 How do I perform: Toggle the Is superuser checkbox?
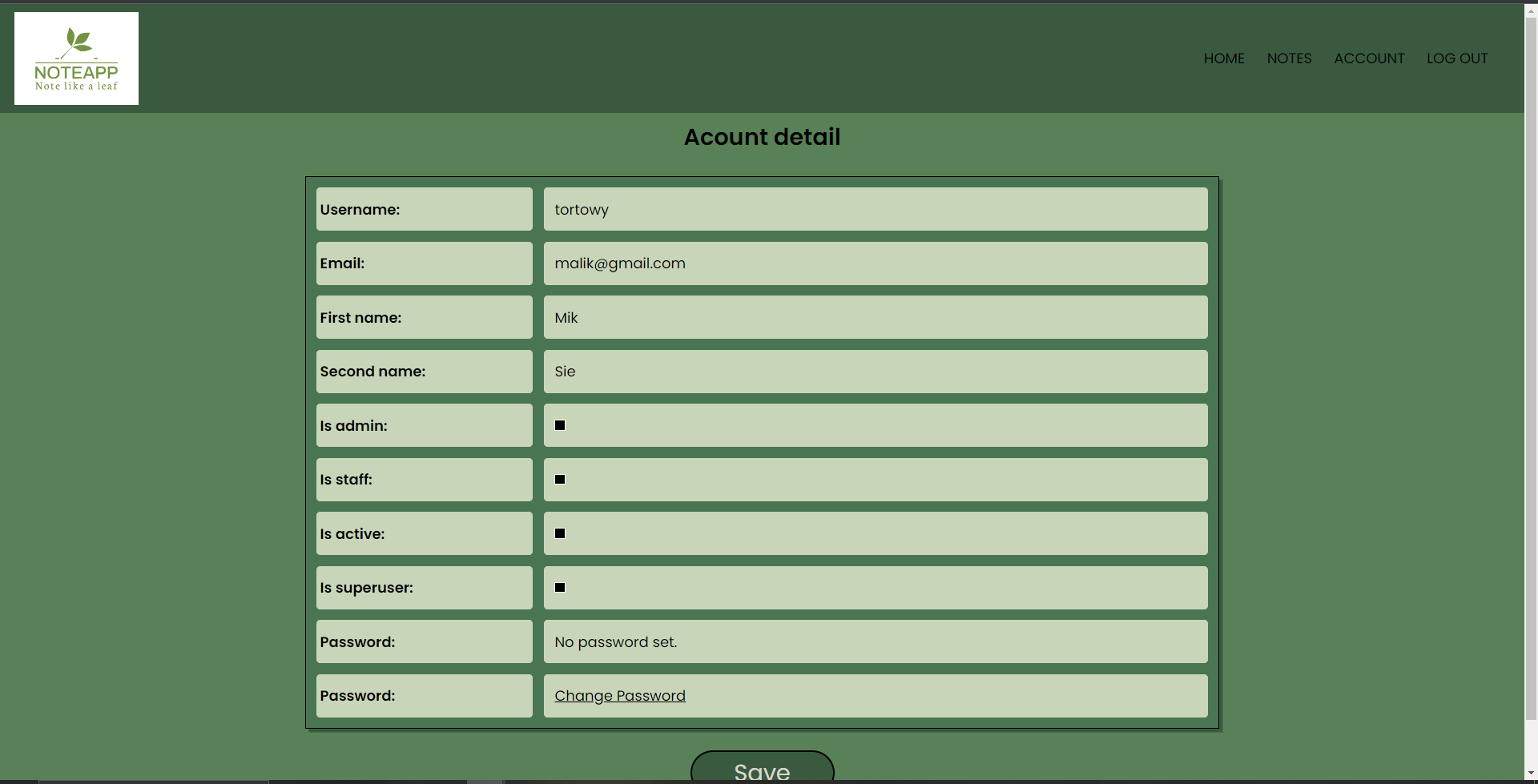point(560,587)
